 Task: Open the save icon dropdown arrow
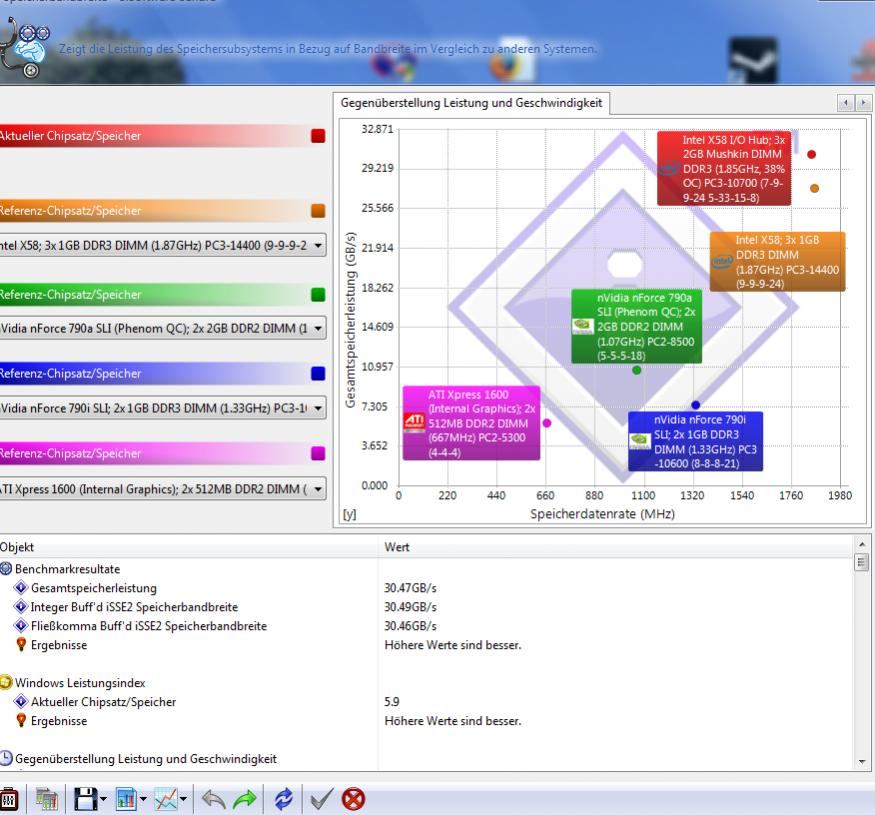(x=103, y=799)
